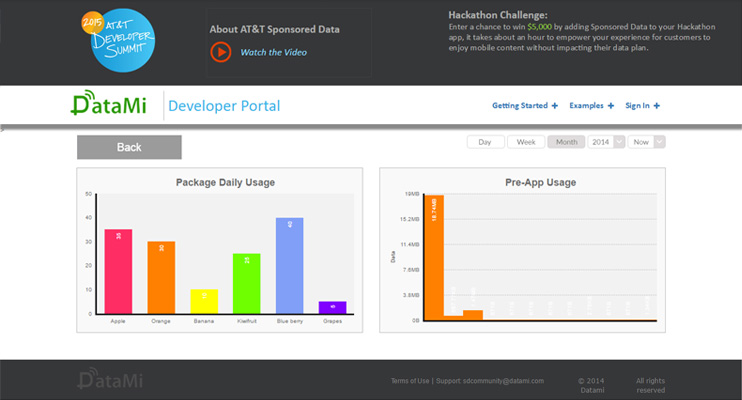The image size is (742, 400).
Task: Click the Sign In menu item
Action: pos(637,106)
